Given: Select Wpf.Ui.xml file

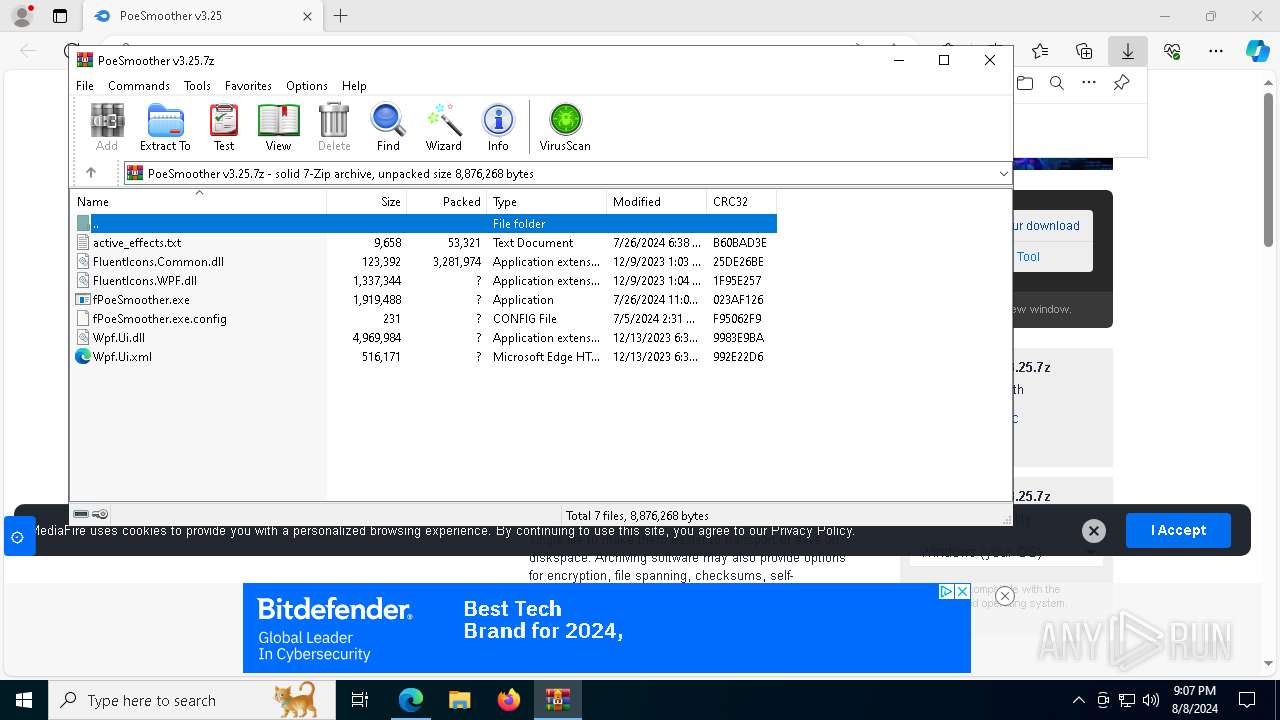Looking at the screenshot, I should [x=426, y=357].
